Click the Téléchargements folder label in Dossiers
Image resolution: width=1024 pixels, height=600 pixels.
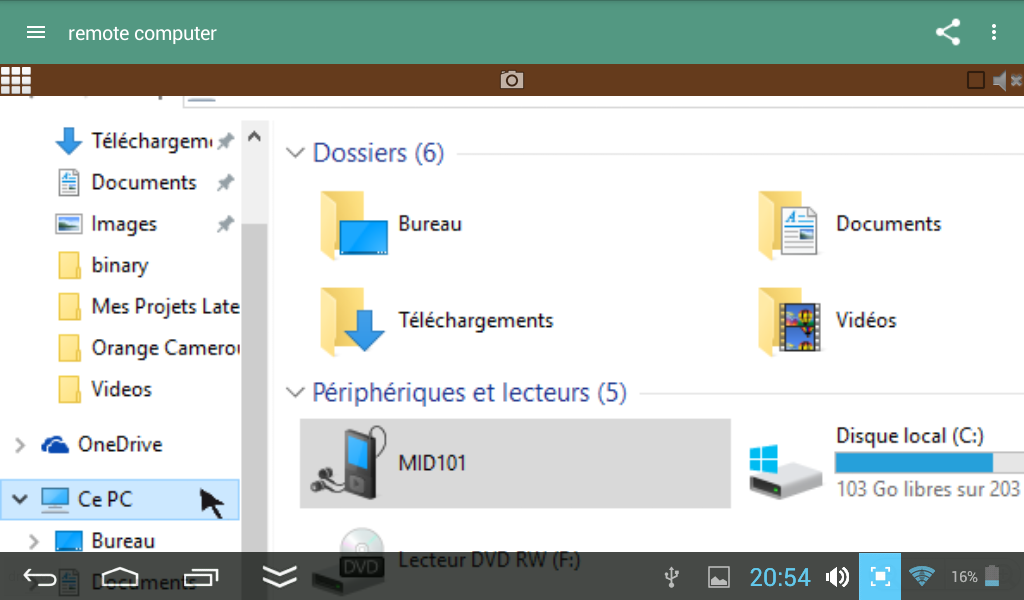coord(476,321)
